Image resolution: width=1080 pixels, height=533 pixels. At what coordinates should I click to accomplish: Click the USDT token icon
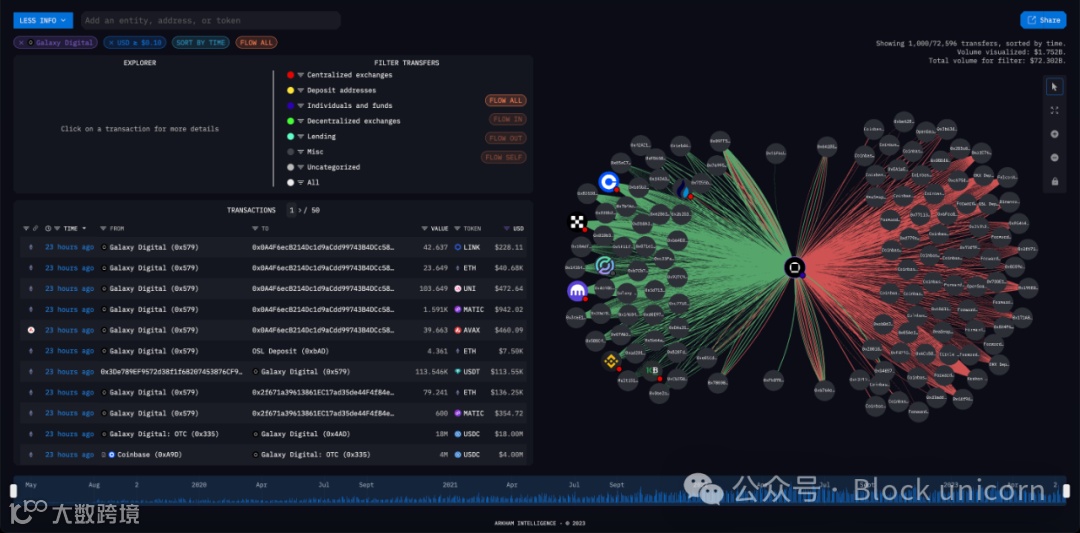(457, 372)
